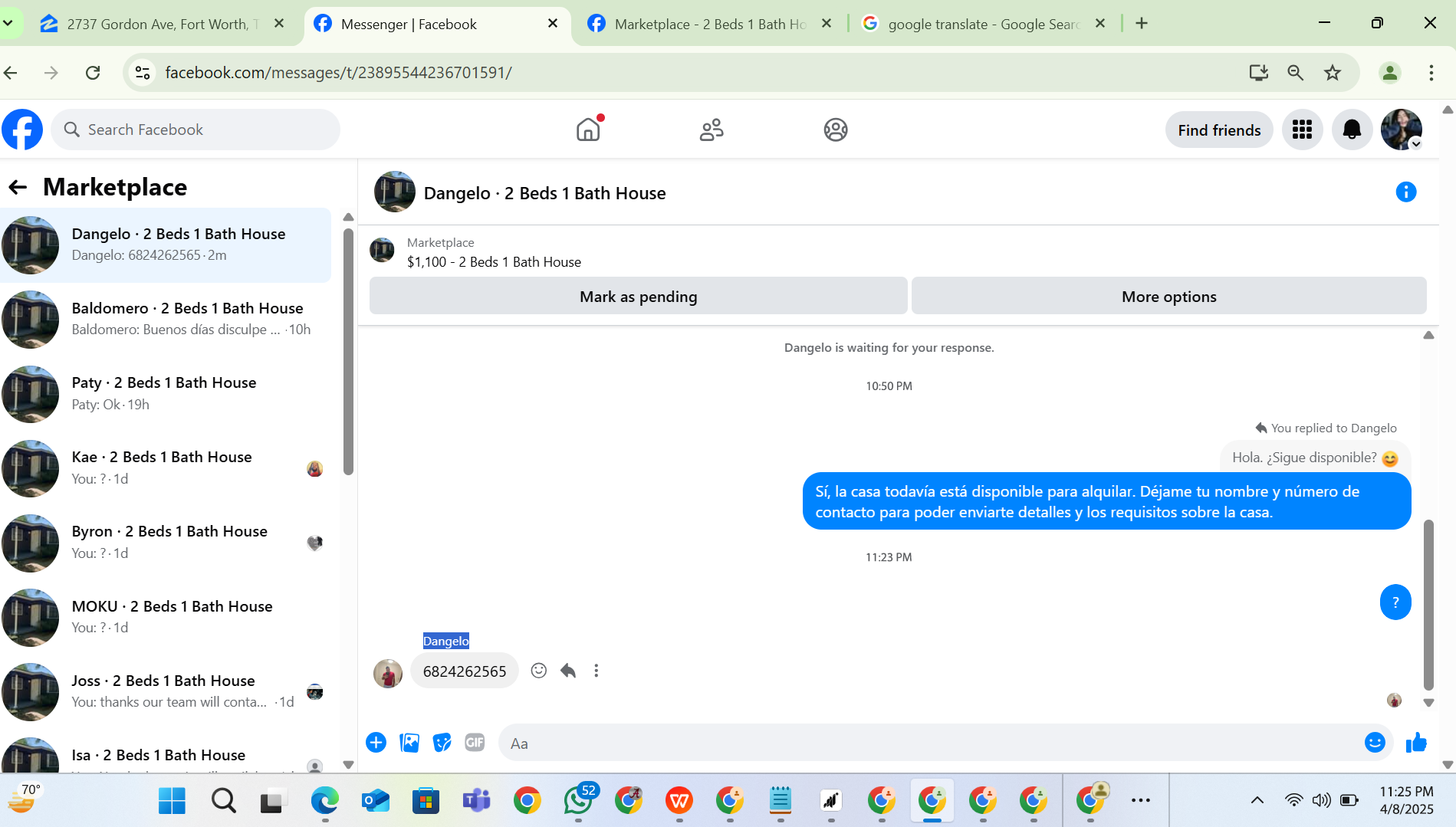Image resolution: width=1456 pixels, height=827 pixels.
Task: Switch to the google translate tab
Action: [983, 24]
